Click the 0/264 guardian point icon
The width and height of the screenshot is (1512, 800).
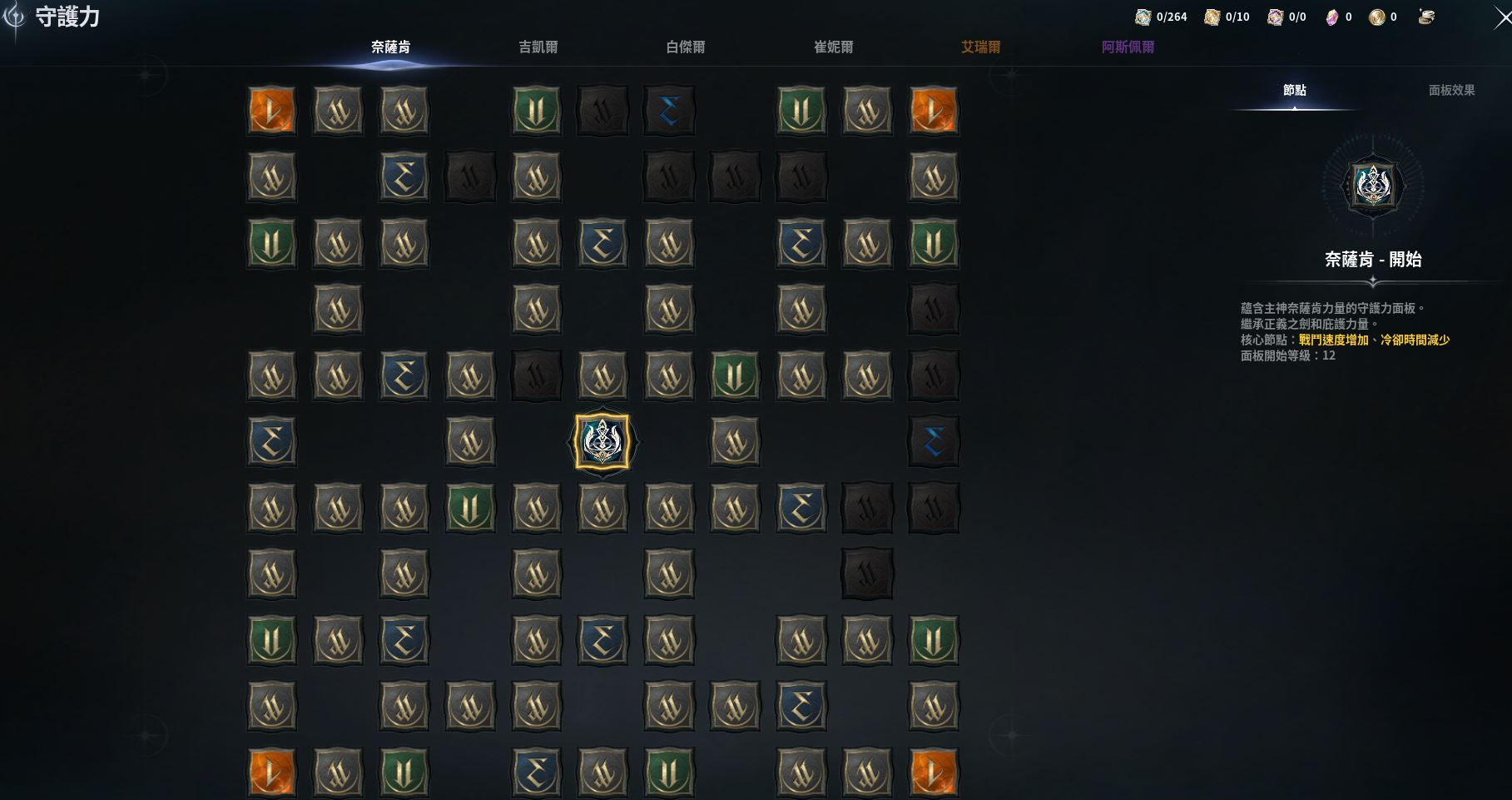tap(1143, 17)
